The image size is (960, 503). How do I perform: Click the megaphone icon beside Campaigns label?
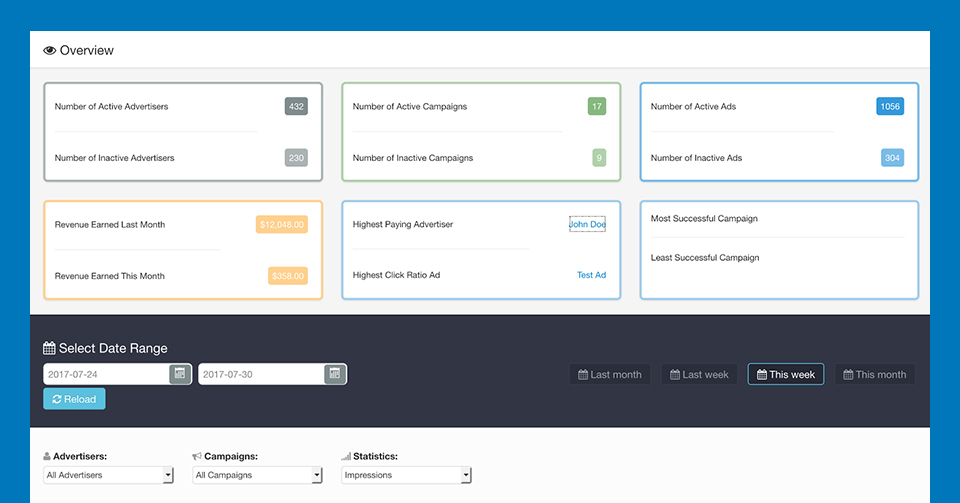coord(197,456)
